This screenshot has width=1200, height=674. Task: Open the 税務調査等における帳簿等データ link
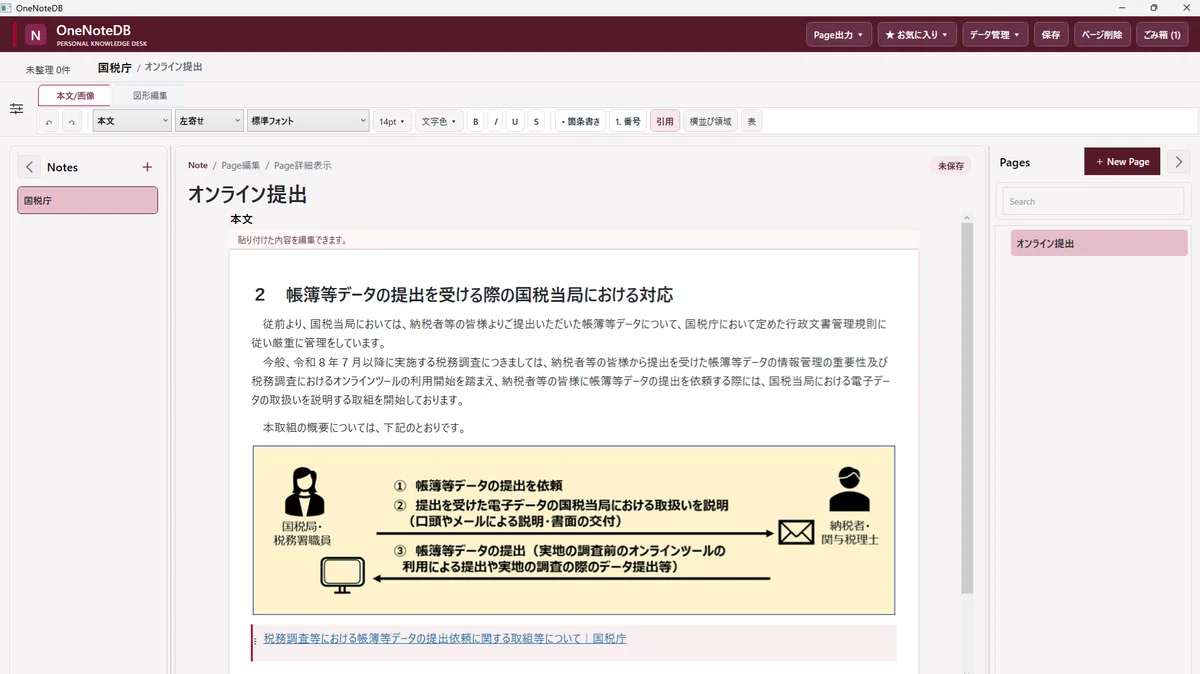click(445, 638)
